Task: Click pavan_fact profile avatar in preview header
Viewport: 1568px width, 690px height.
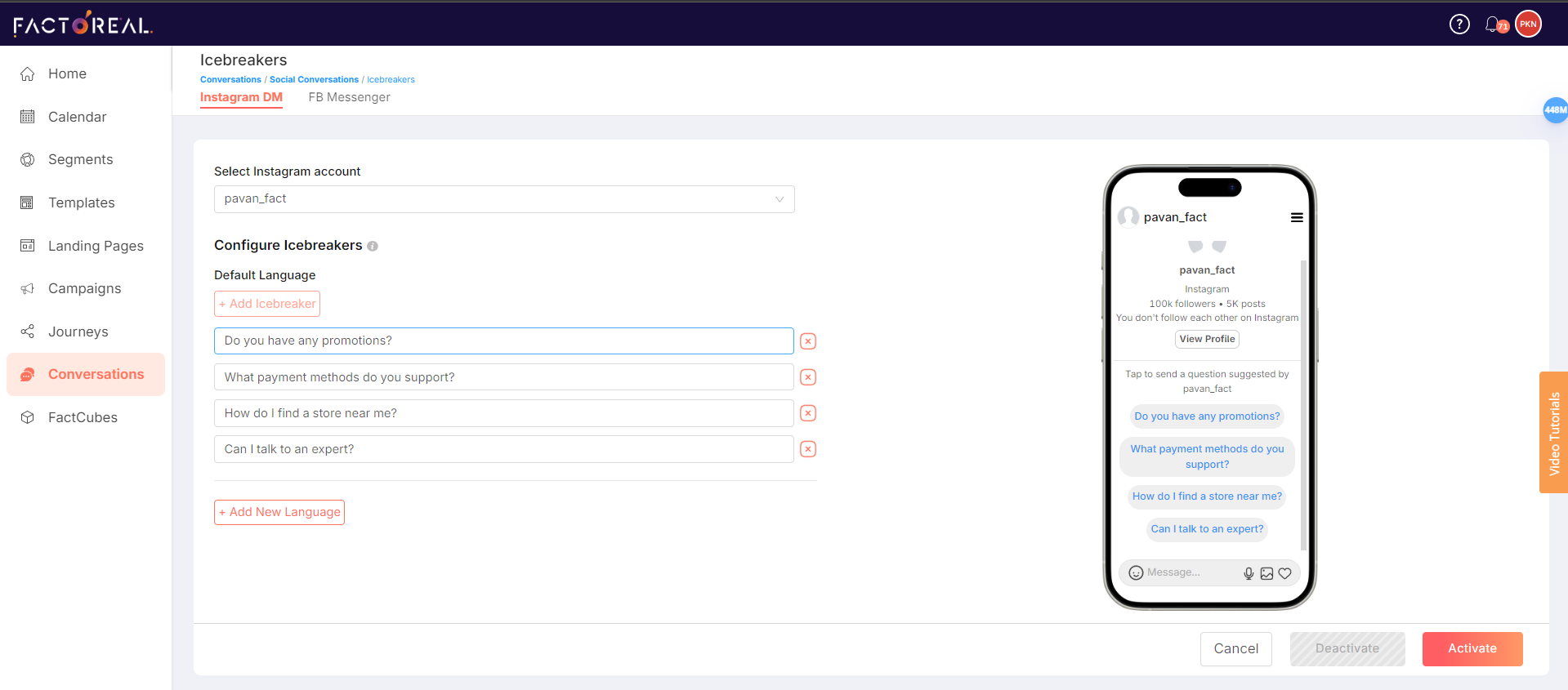Action: click(1128, 216)
